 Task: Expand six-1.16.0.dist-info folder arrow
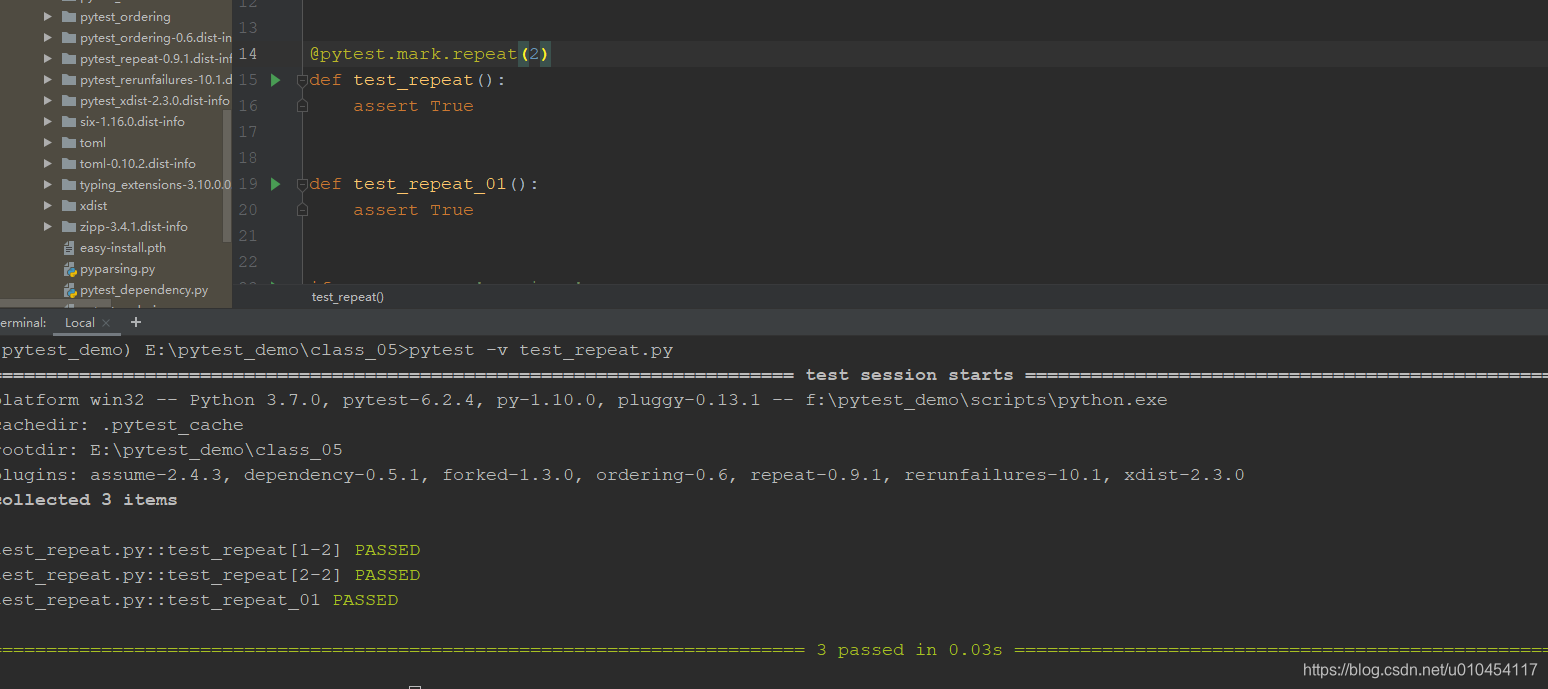47,122
